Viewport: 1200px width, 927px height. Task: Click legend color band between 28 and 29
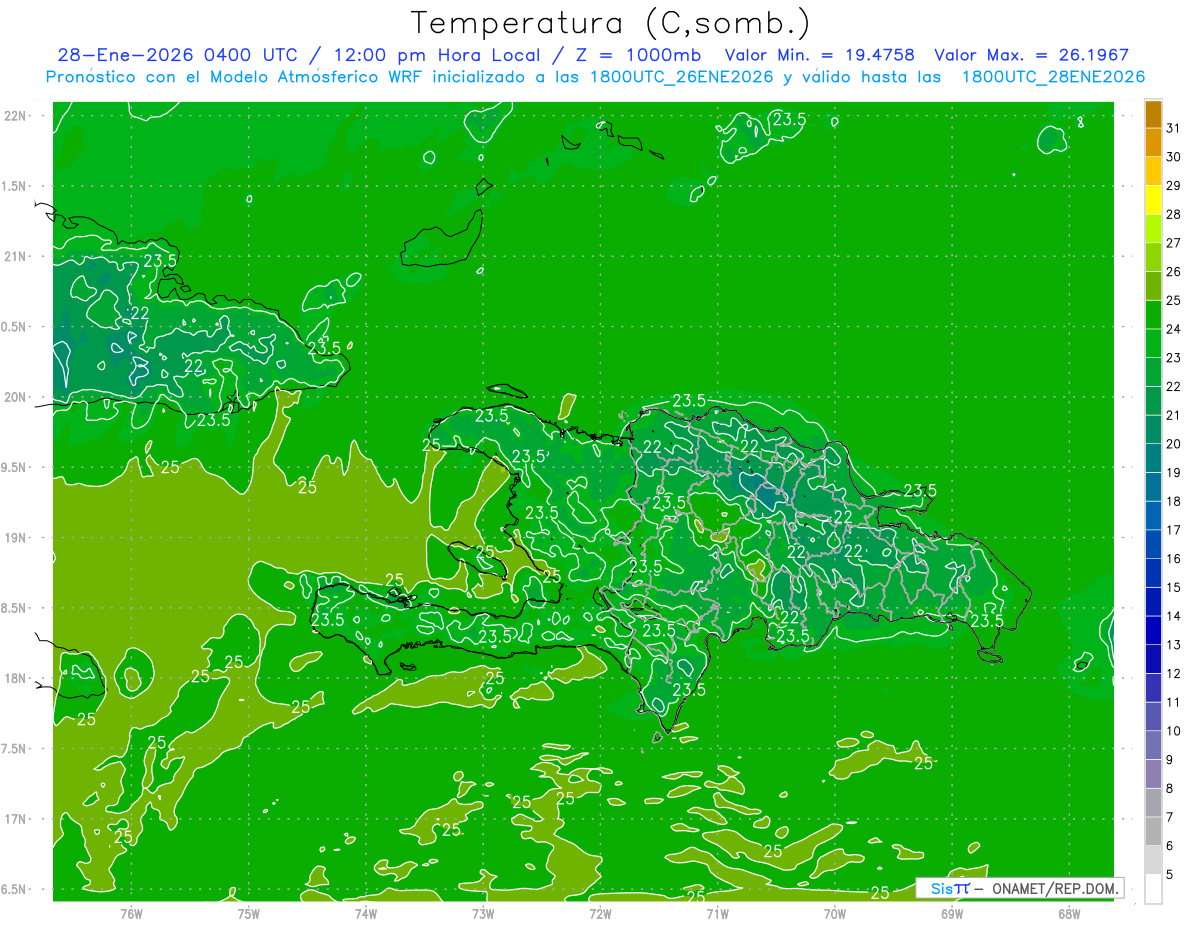point(1153,200)
